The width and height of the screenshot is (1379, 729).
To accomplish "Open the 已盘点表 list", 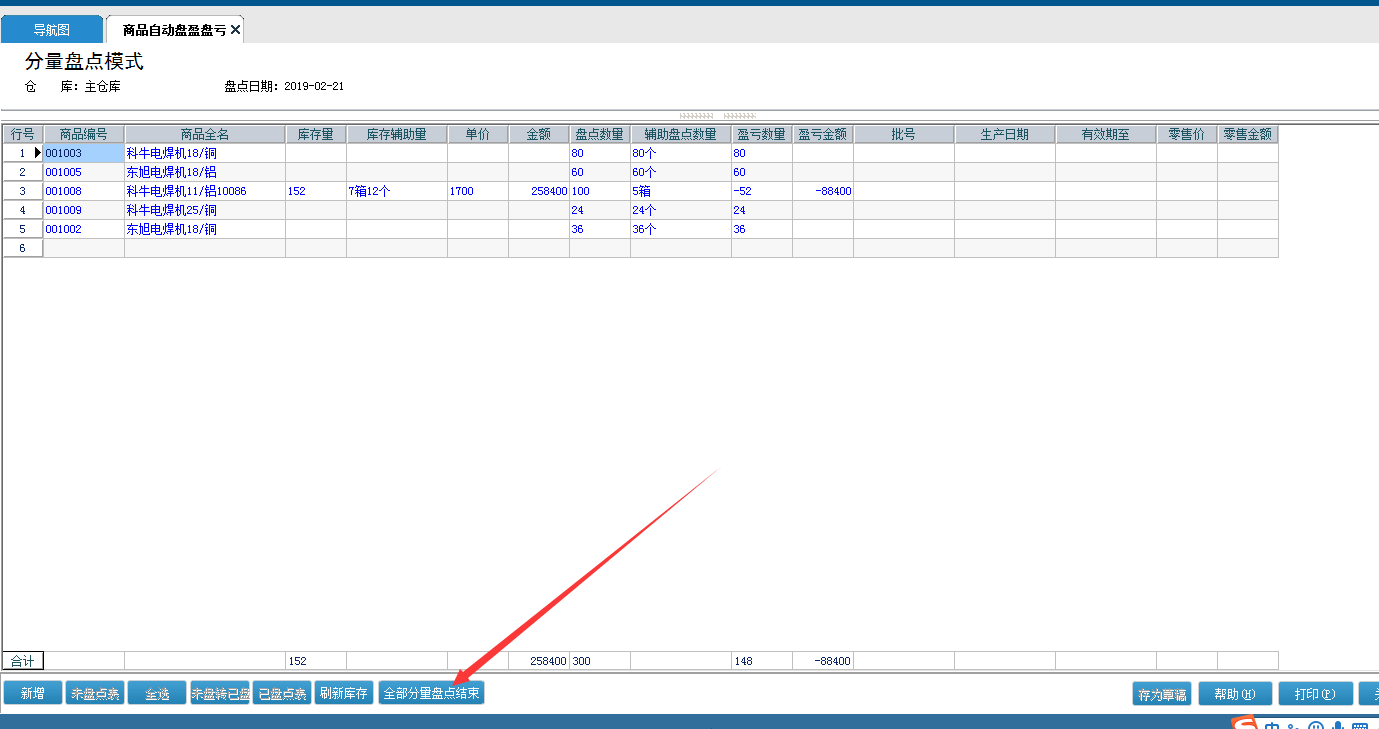I will pos(282,693).
